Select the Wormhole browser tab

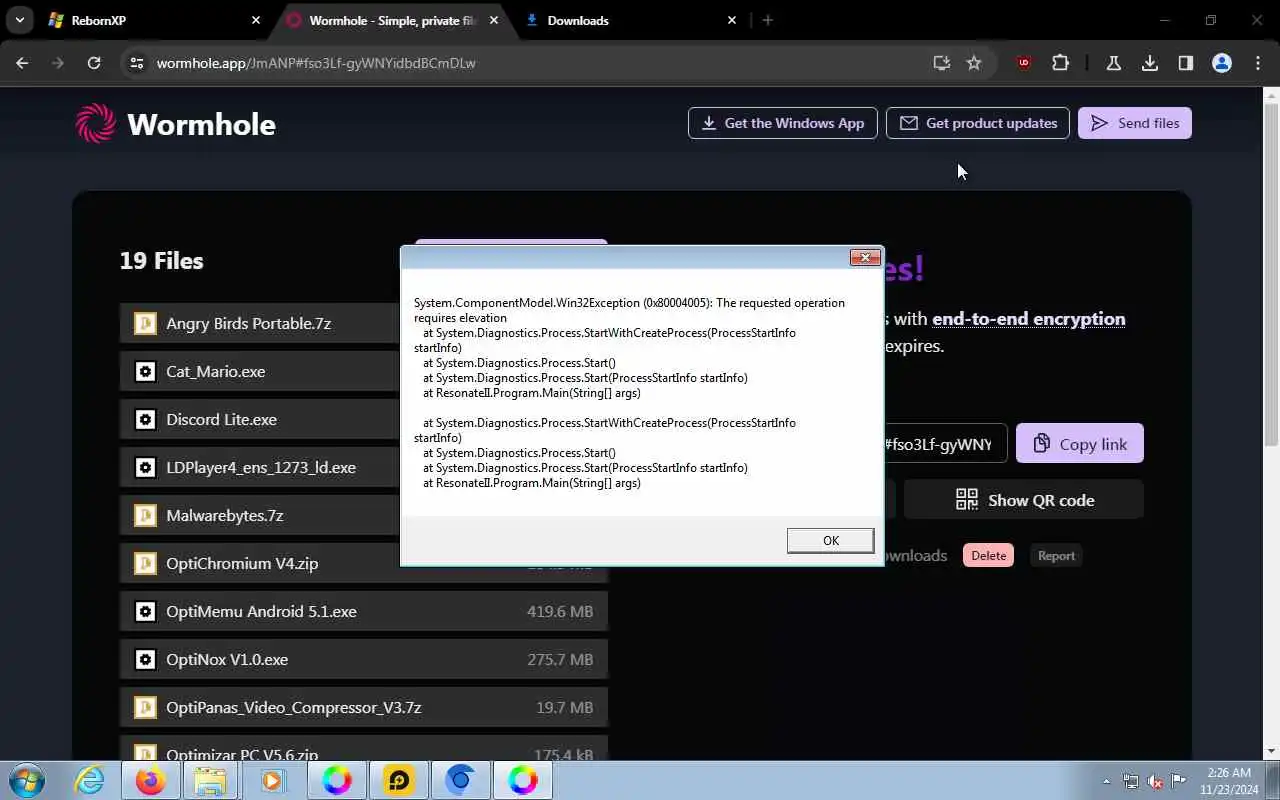coord(392,20)
